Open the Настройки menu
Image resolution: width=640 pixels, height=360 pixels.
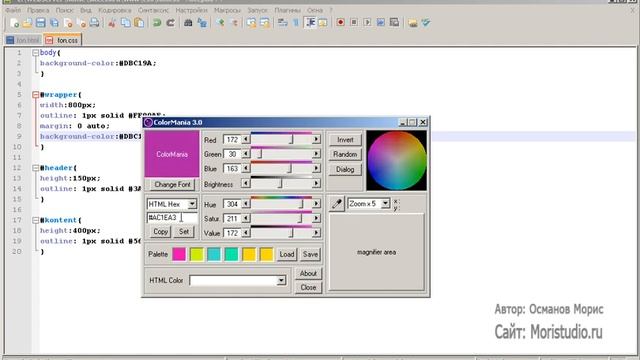[191, 10]
